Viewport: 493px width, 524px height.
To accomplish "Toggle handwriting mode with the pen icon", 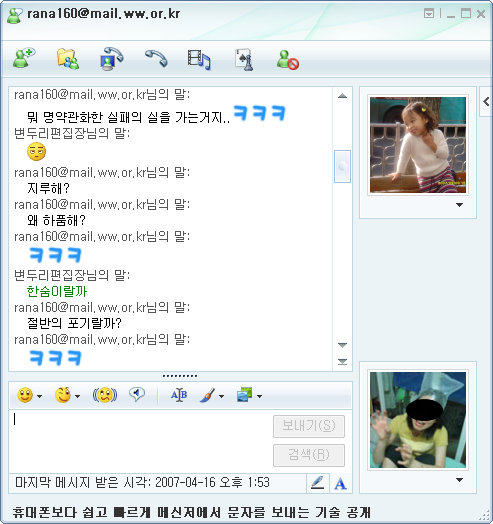I will [317, 483].
